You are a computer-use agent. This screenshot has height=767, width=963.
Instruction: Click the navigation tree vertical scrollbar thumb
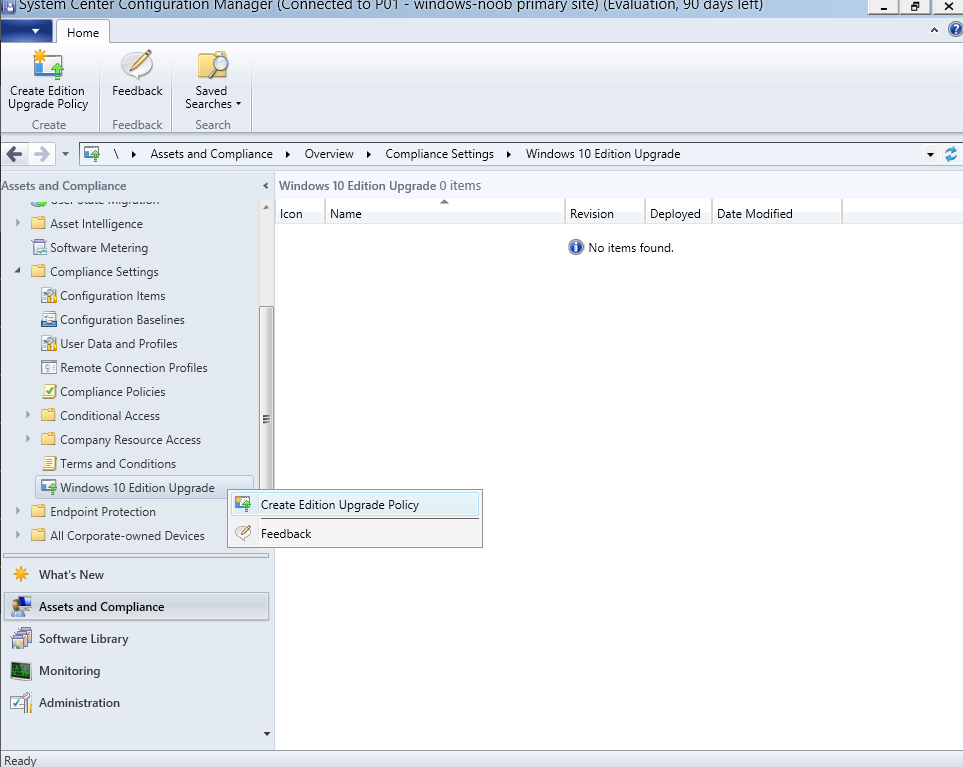tap(266, 419)
